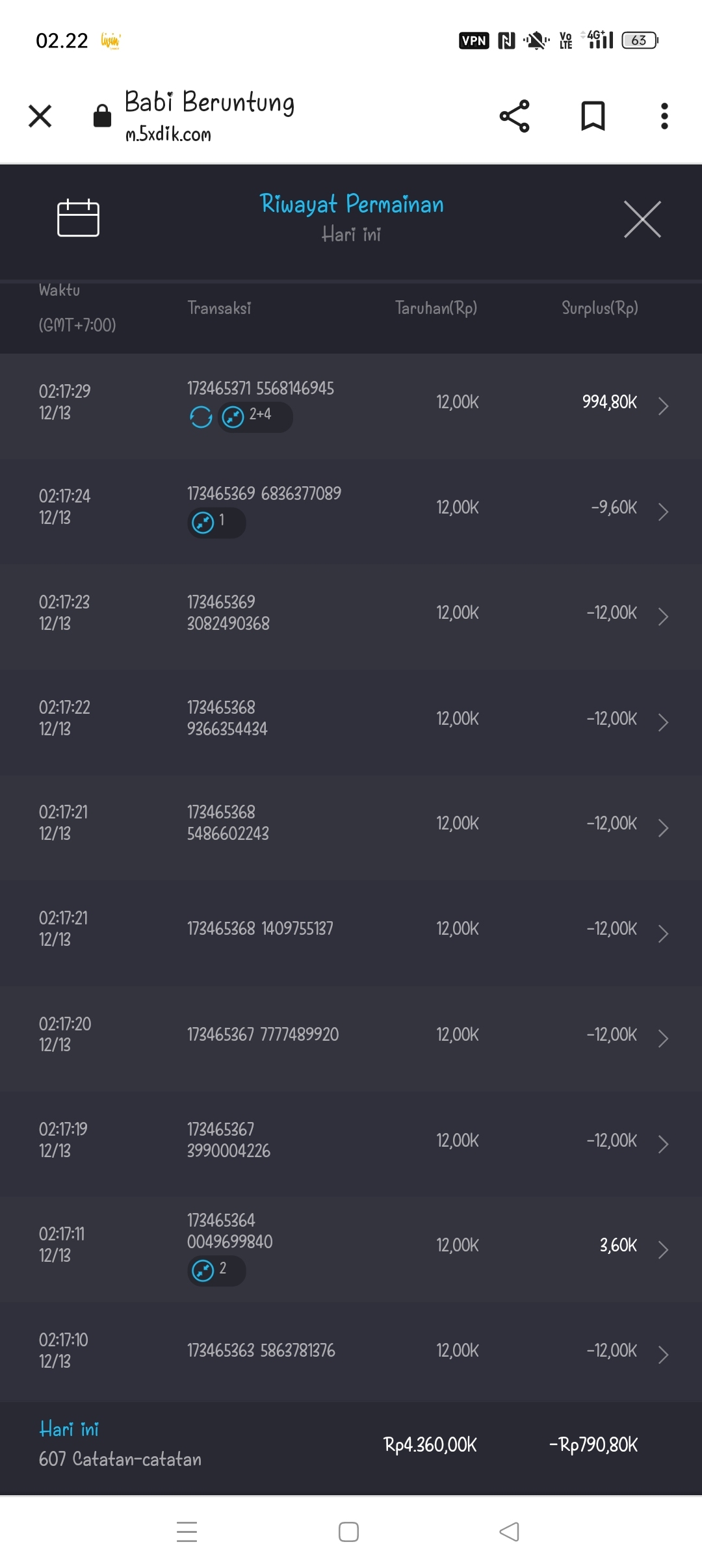The height and width of the screenshot is (1568, 702).
Task: Tap the m.5xdik.com address text
Action: [168, 135]
